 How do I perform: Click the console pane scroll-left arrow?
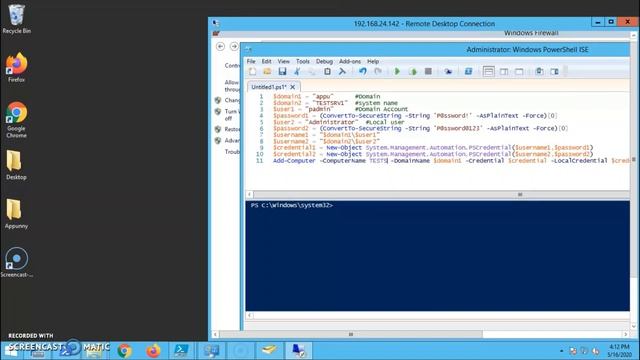(249, 315)
